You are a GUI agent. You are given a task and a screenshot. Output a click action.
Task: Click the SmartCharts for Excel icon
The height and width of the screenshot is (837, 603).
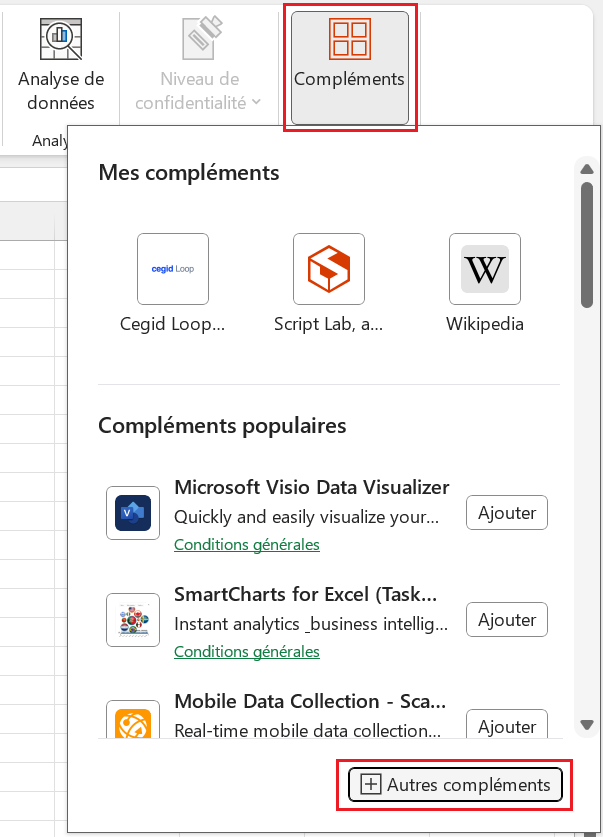133,620
